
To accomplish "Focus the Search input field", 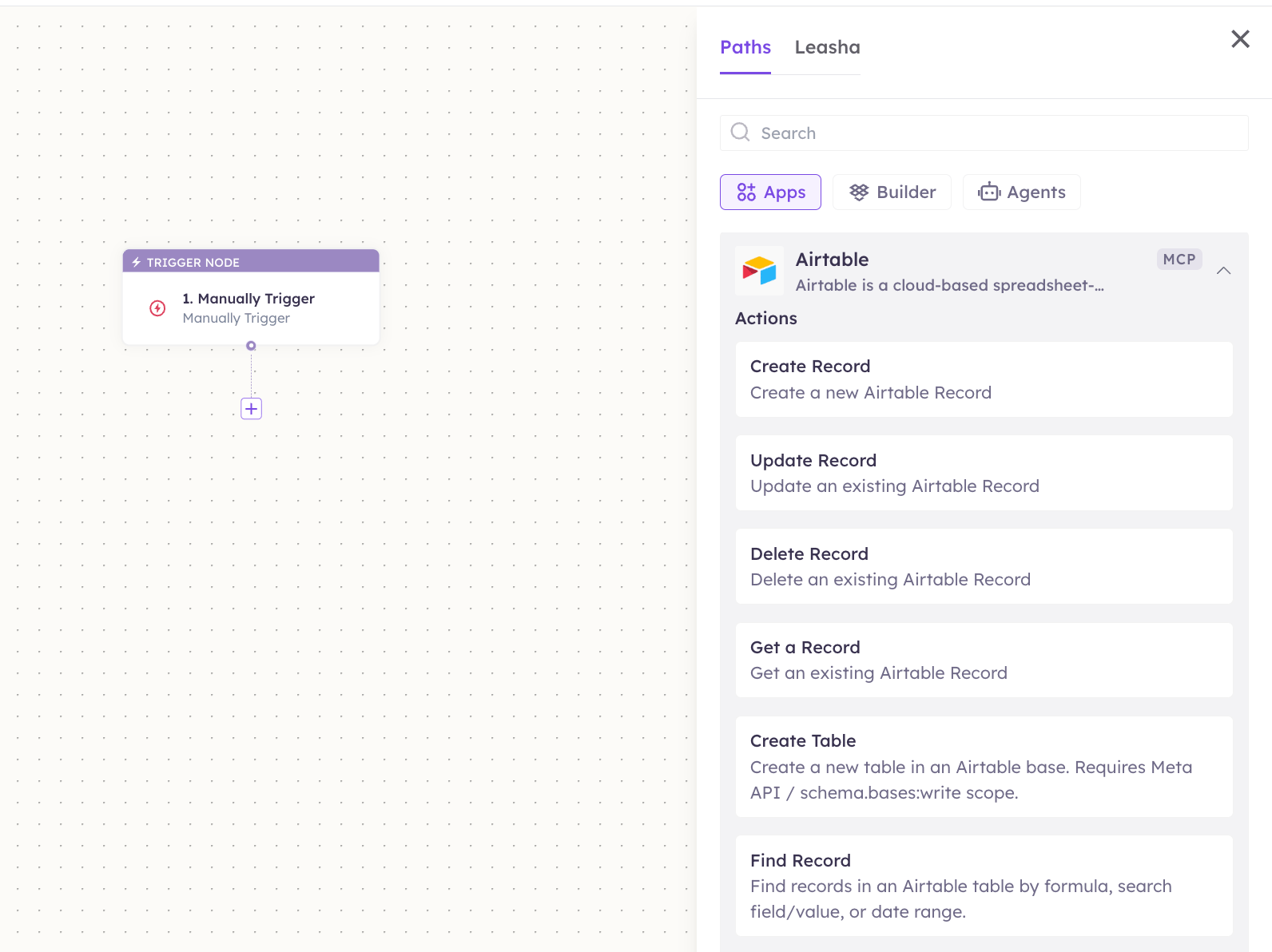I will [x=984, y=133].
